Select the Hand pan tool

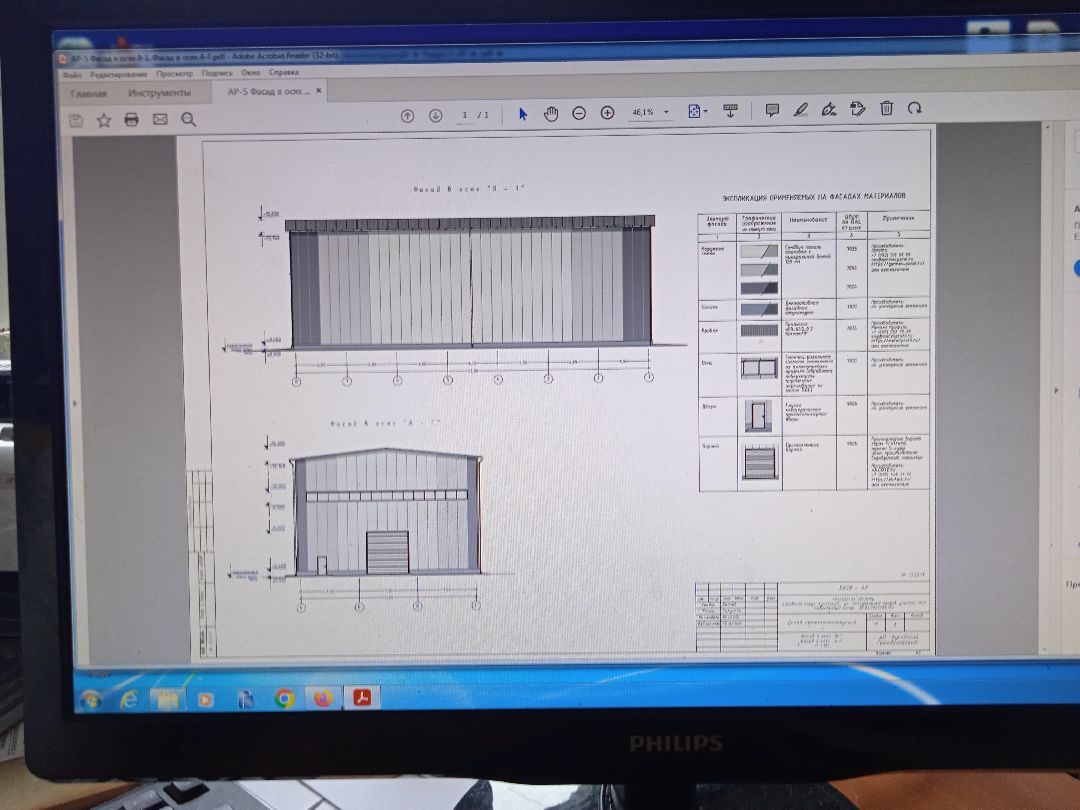tap(550, 114)
